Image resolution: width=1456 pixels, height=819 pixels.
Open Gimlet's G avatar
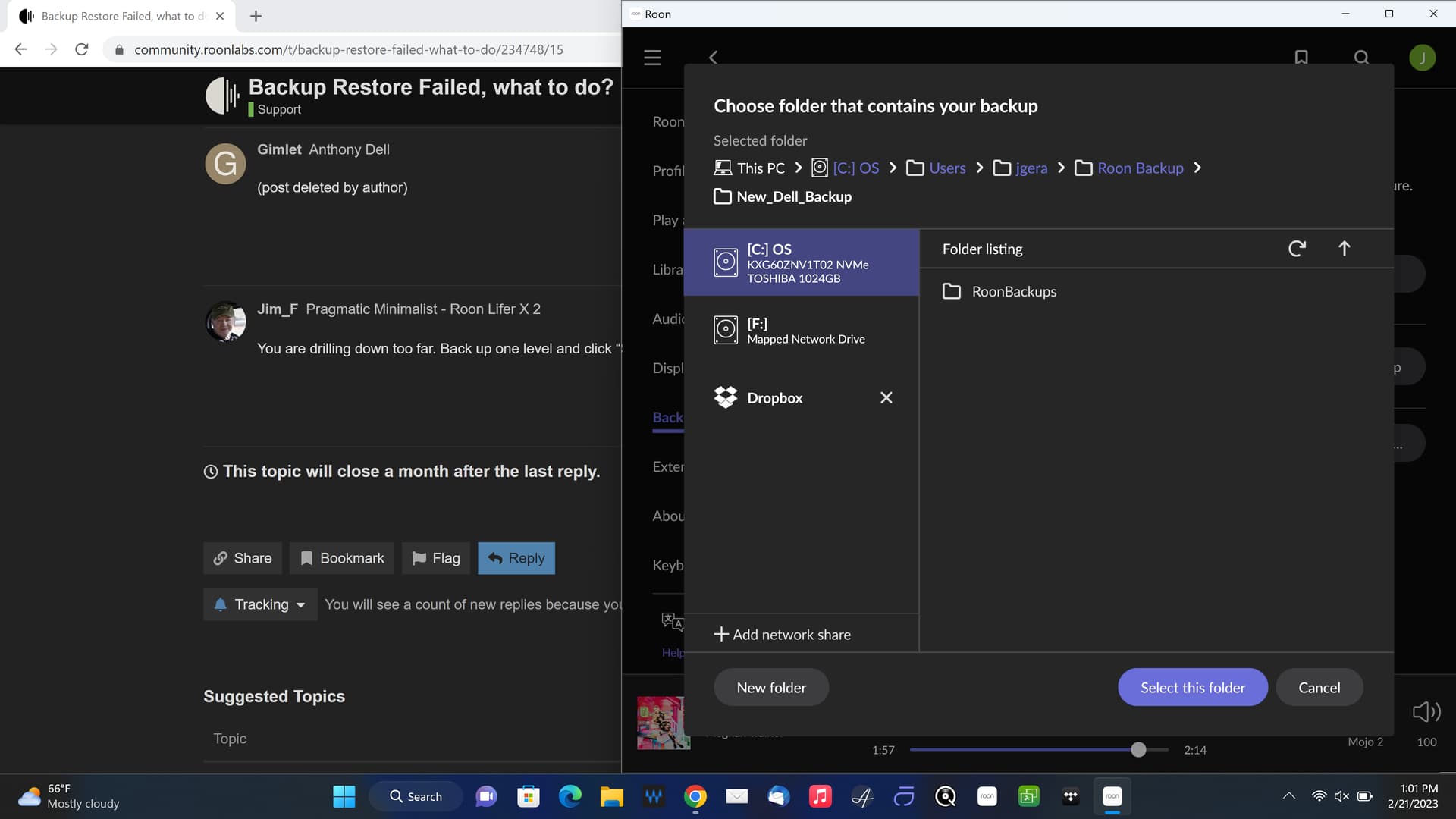tap(225, 164)
